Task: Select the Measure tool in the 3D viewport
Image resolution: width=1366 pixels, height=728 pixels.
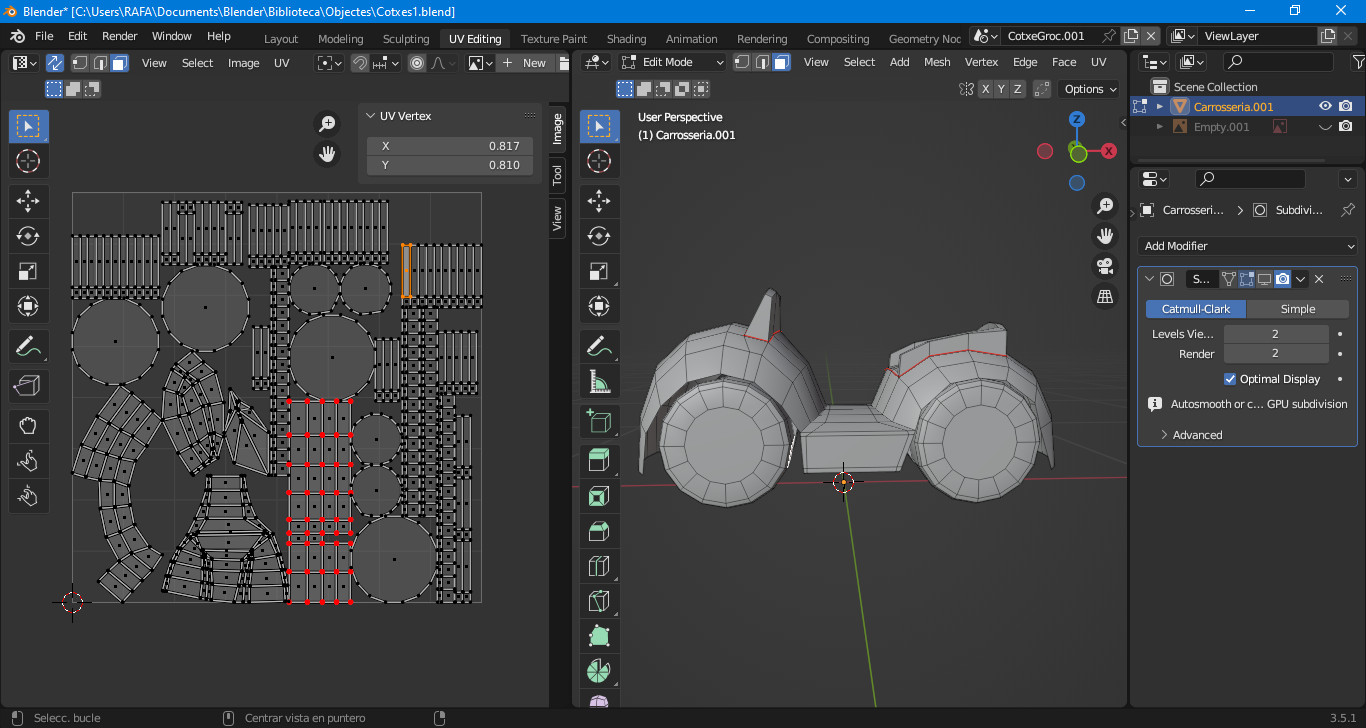Action: (598, 381)
